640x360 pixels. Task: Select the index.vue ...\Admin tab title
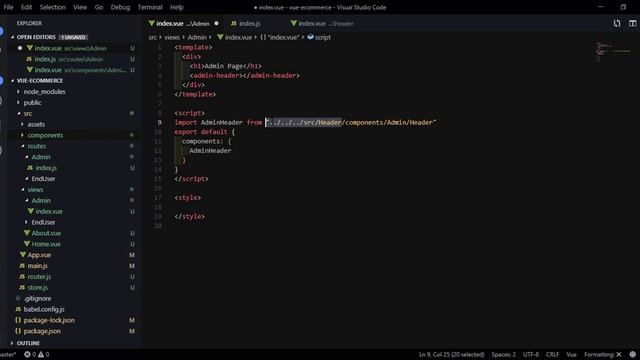click(x=183, y=23)
